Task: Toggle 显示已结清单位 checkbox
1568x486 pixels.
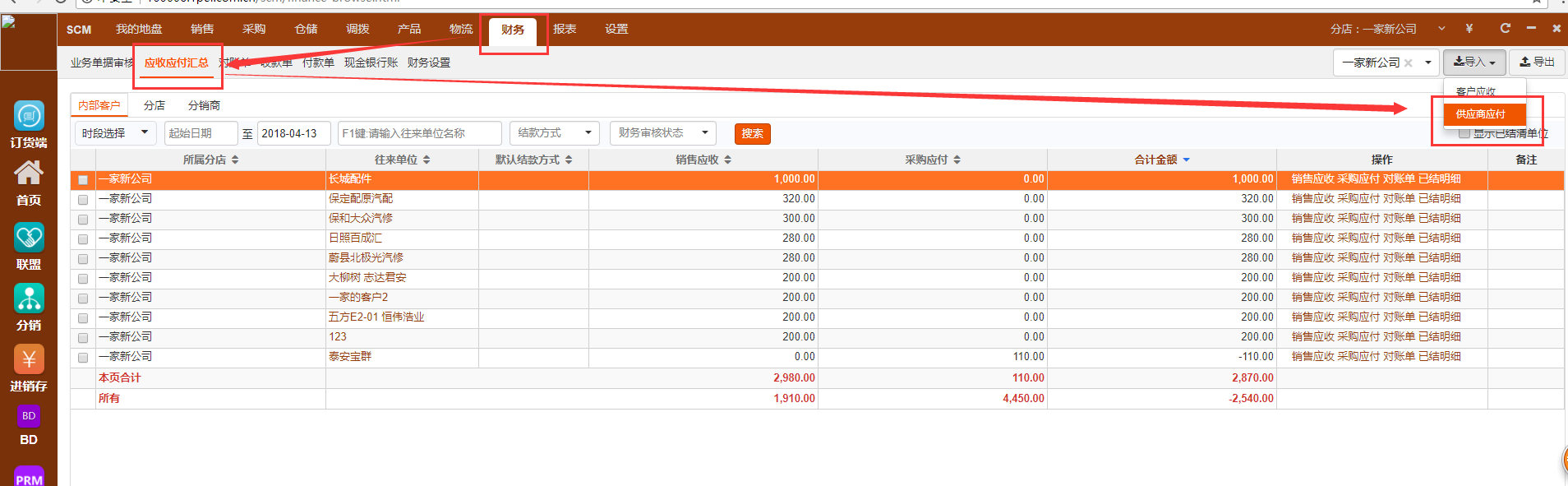Action: pyautogui.click(x=1464, y=133)
